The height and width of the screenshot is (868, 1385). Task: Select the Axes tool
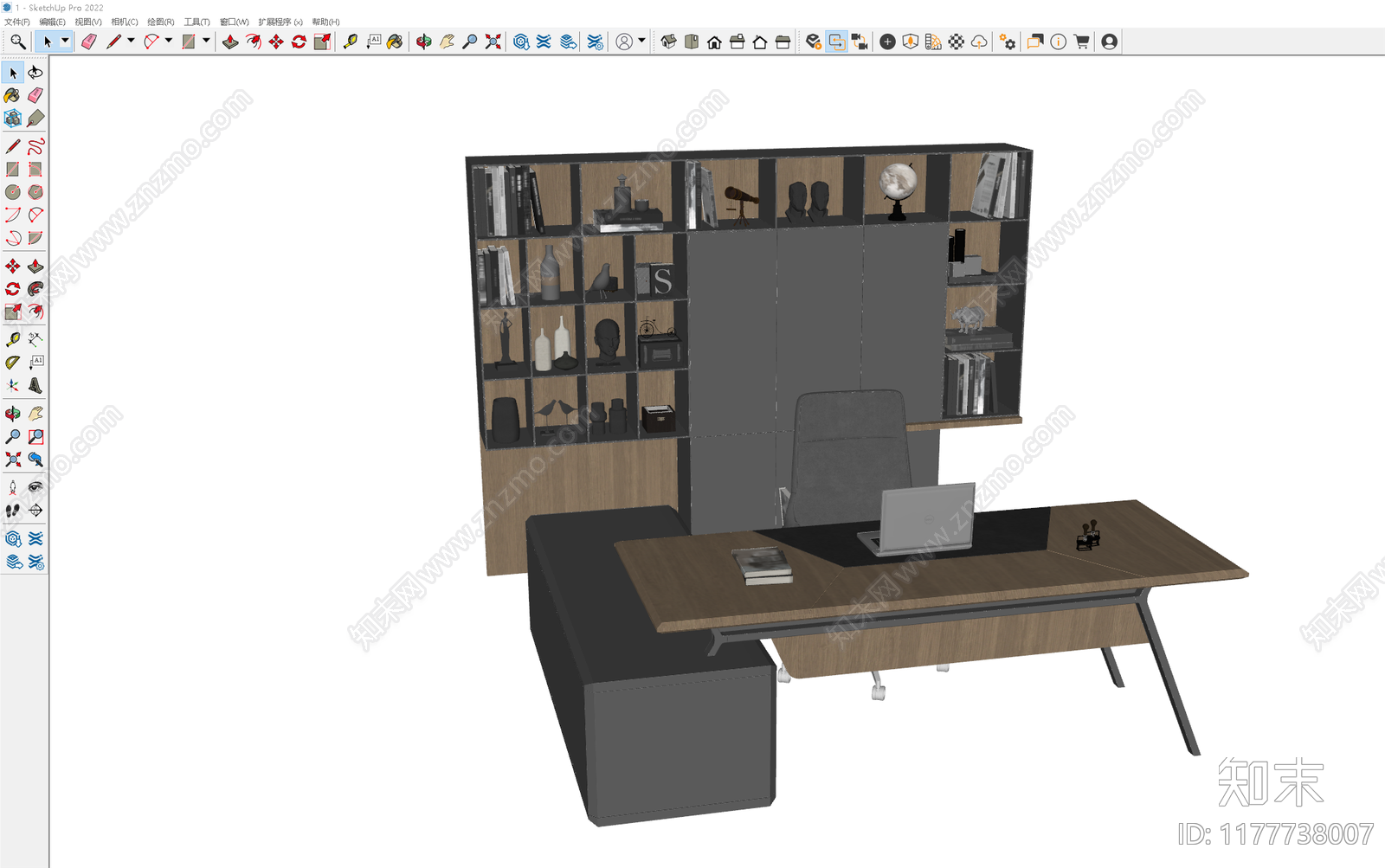[13, 386]
